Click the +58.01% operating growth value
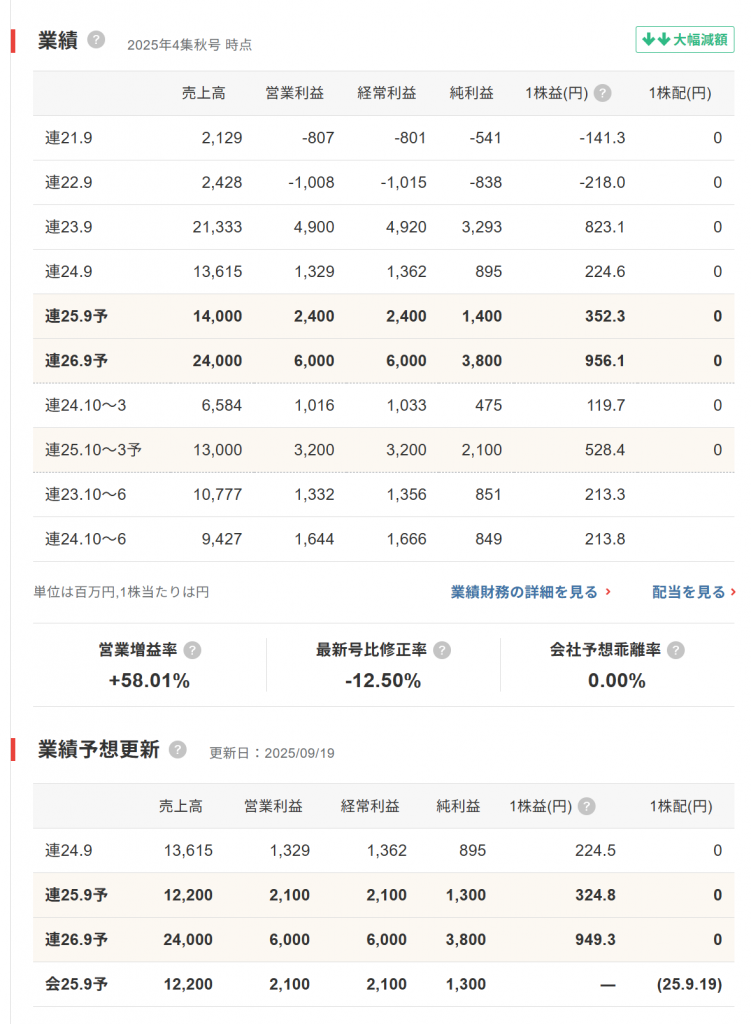Image resolution: width=751 pixels, height=1024 pixels. click(x=150, y=681)
